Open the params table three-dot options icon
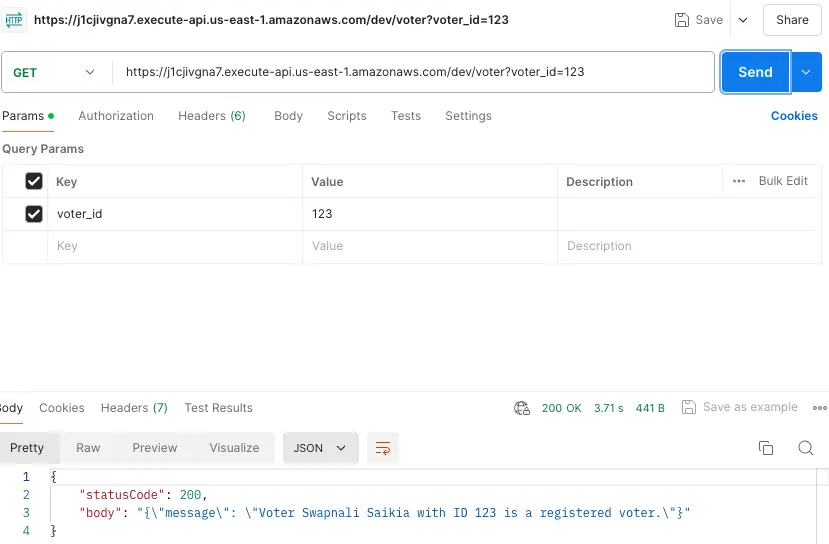This screenshot has height=544, width=829. click(739, 181)
